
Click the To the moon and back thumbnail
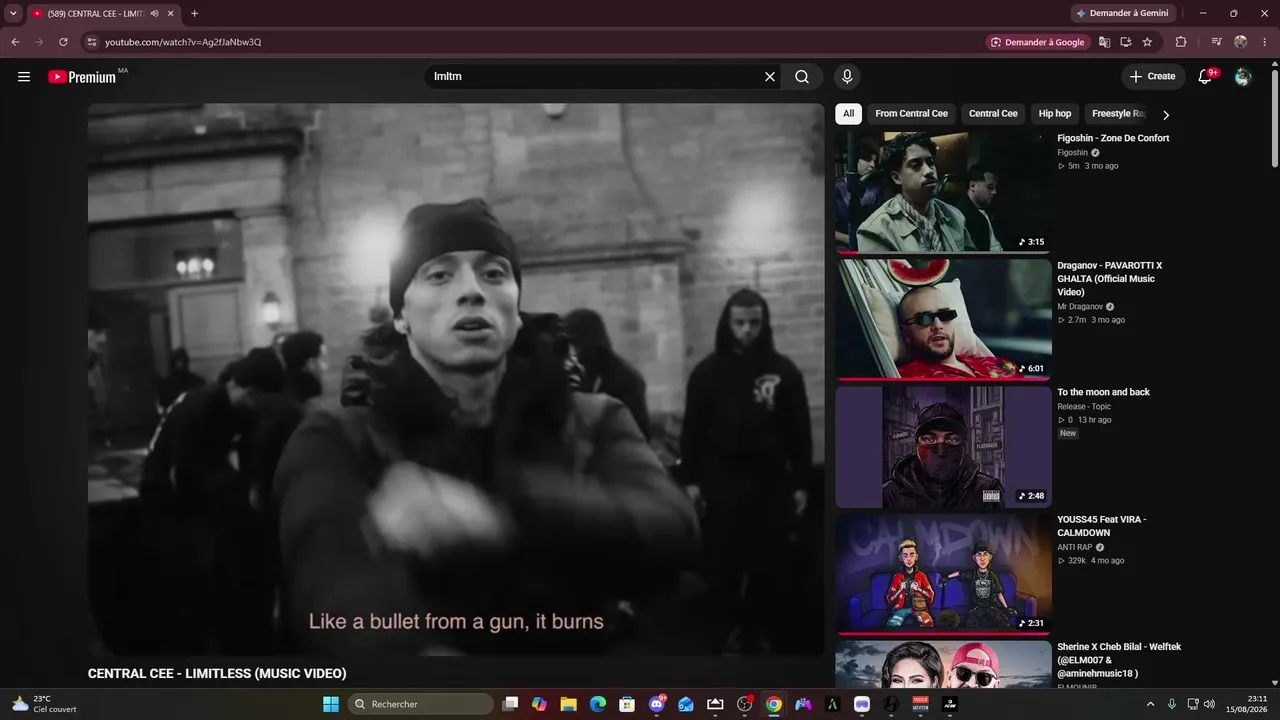[x=943, y=447]
